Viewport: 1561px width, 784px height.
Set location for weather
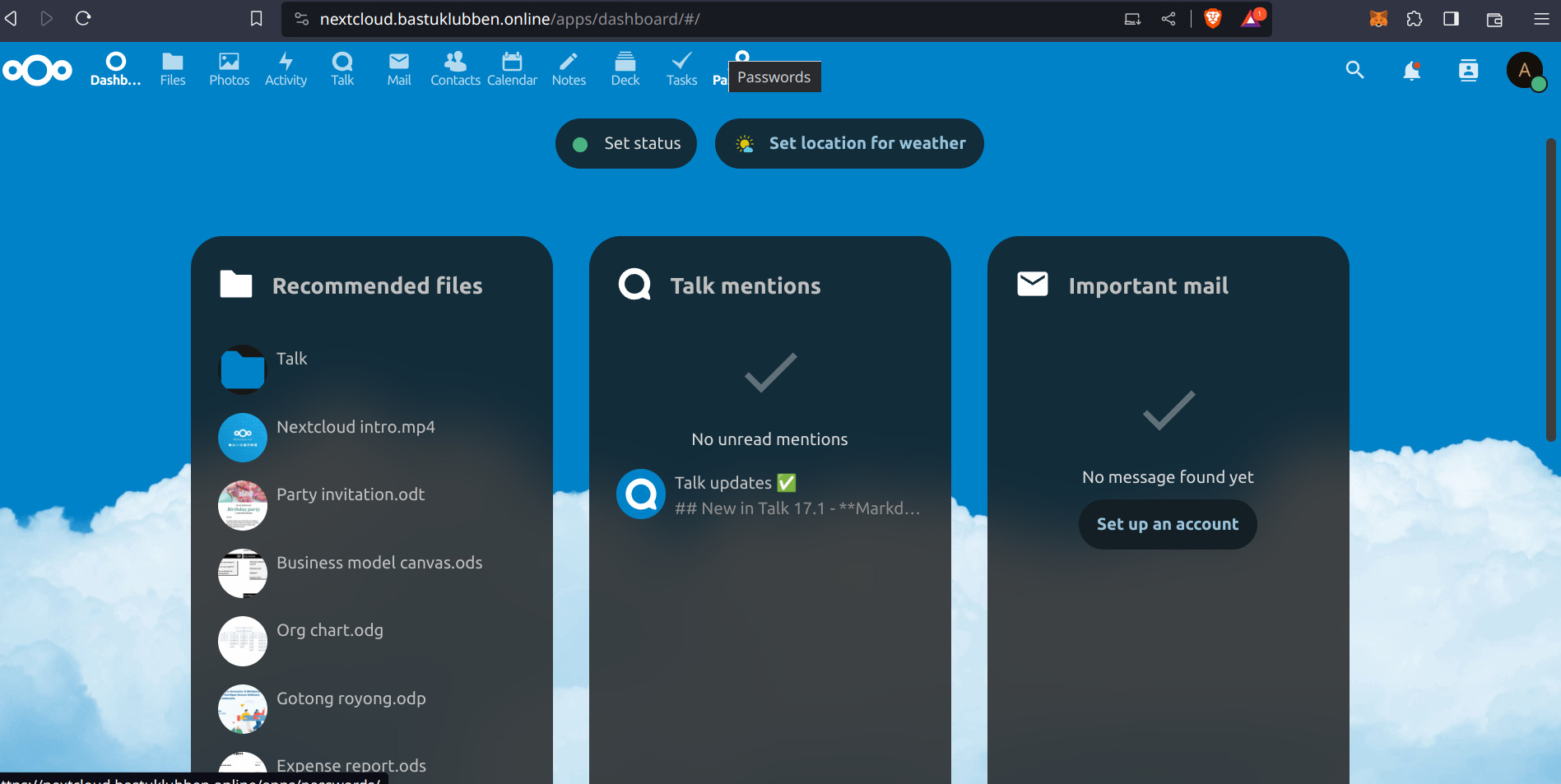849,143
